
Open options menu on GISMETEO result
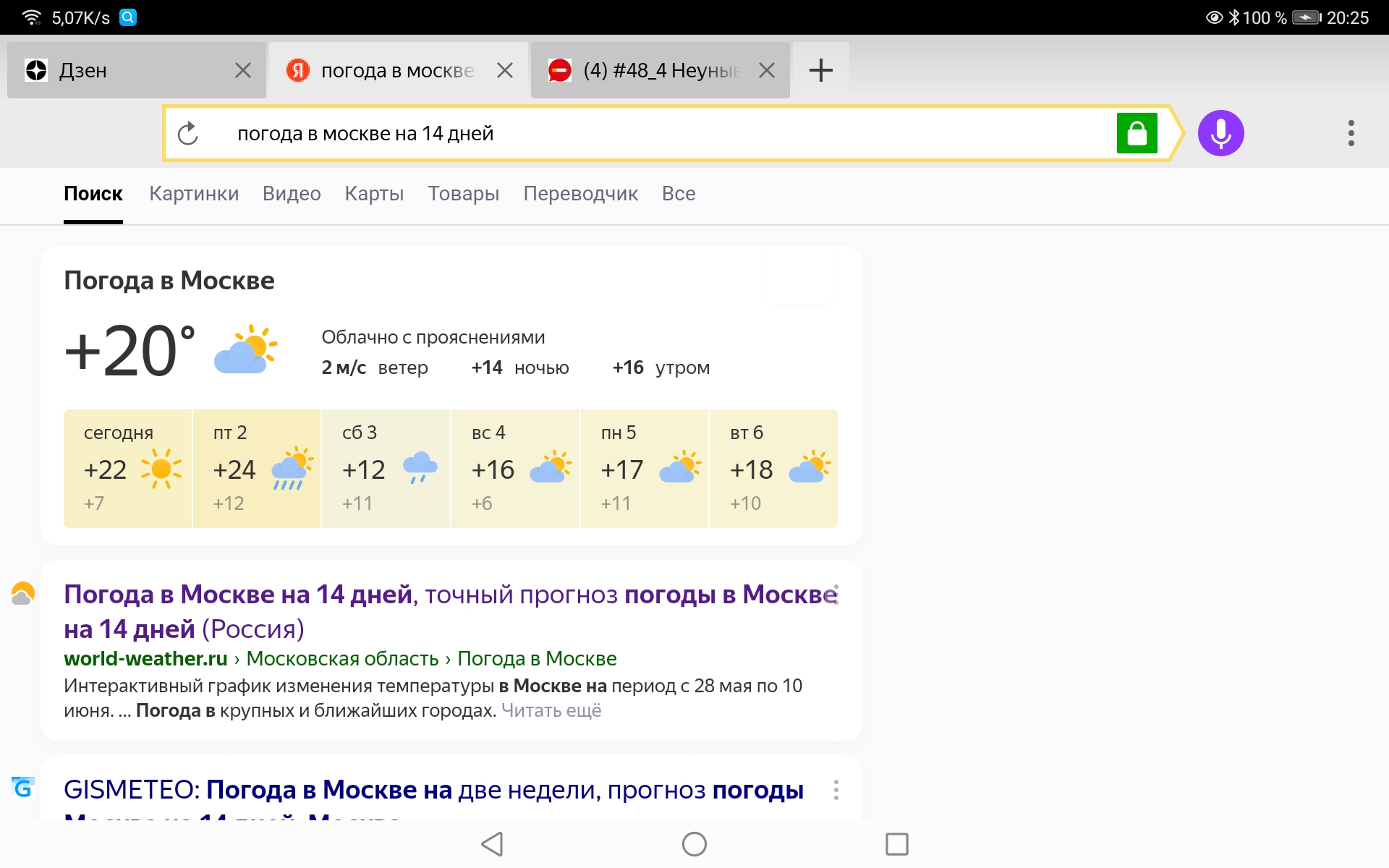(x=837, y=791)
